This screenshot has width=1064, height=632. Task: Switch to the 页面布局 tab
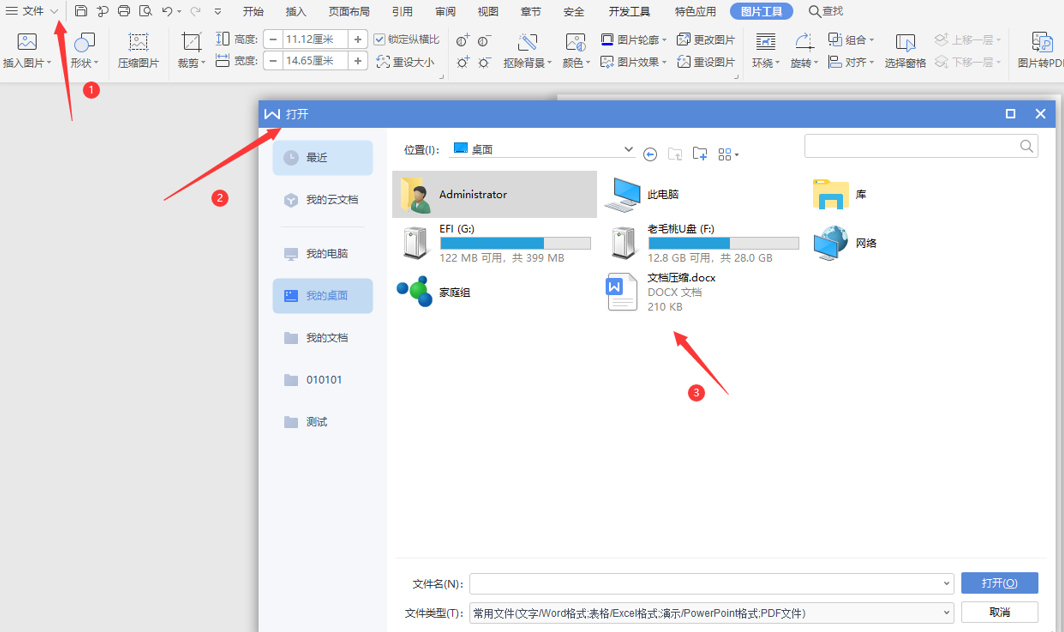coord(349,11)
